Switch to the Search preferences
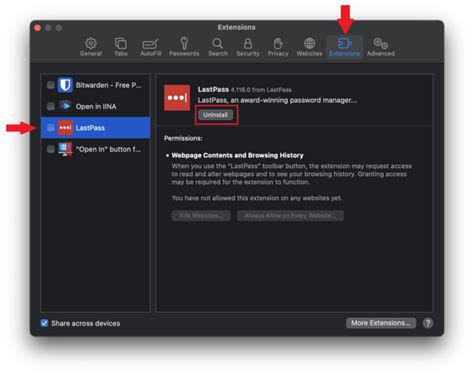The width and height of the screenshot is (474, 376). (218, 47)
